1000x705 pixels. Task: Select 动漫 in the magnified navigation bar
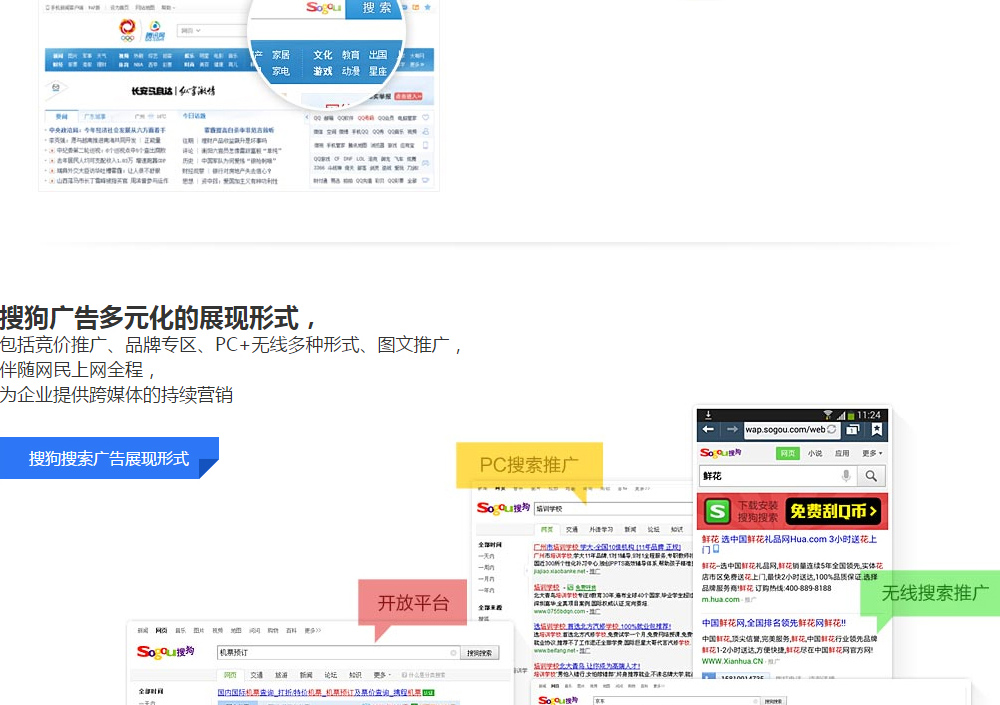click(350, 71)
